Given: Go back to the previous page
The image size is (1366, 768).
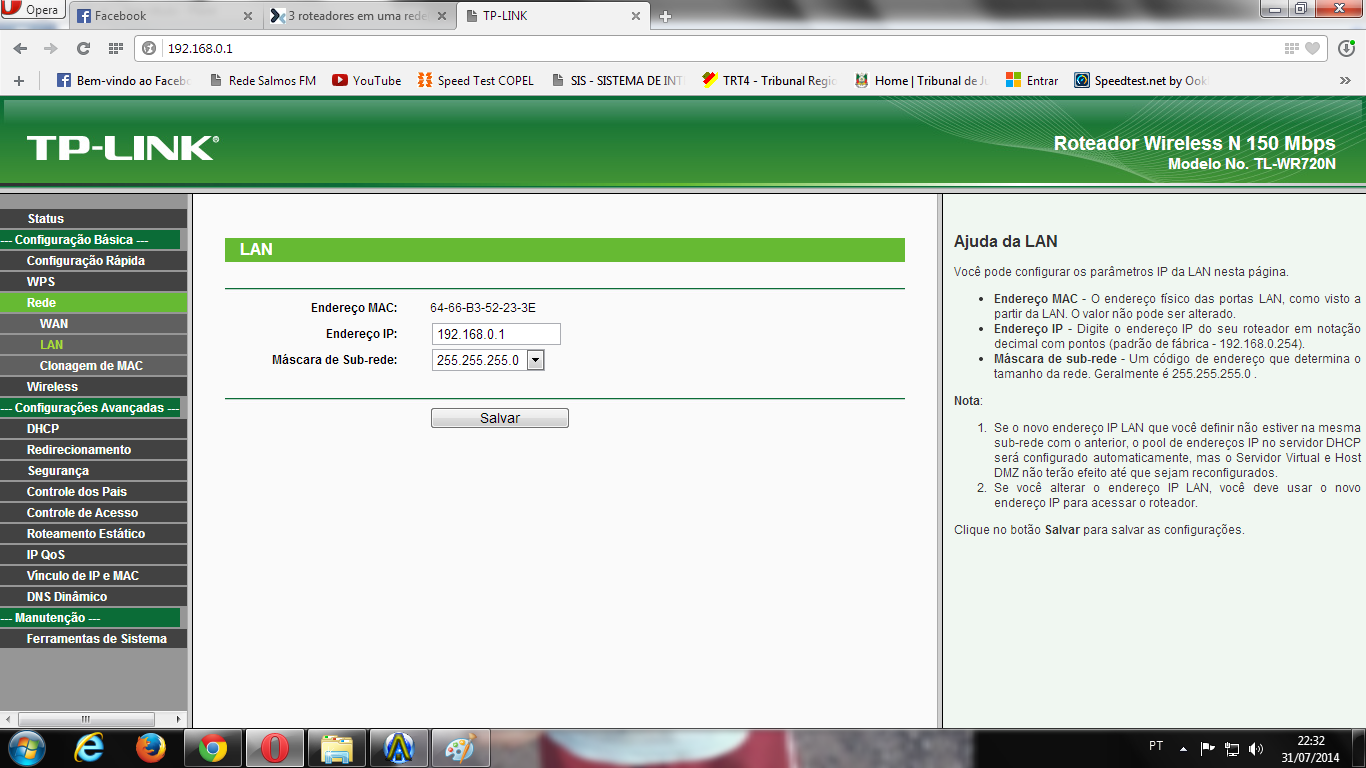Looking at the screenshot, I should tap(20, 48).
